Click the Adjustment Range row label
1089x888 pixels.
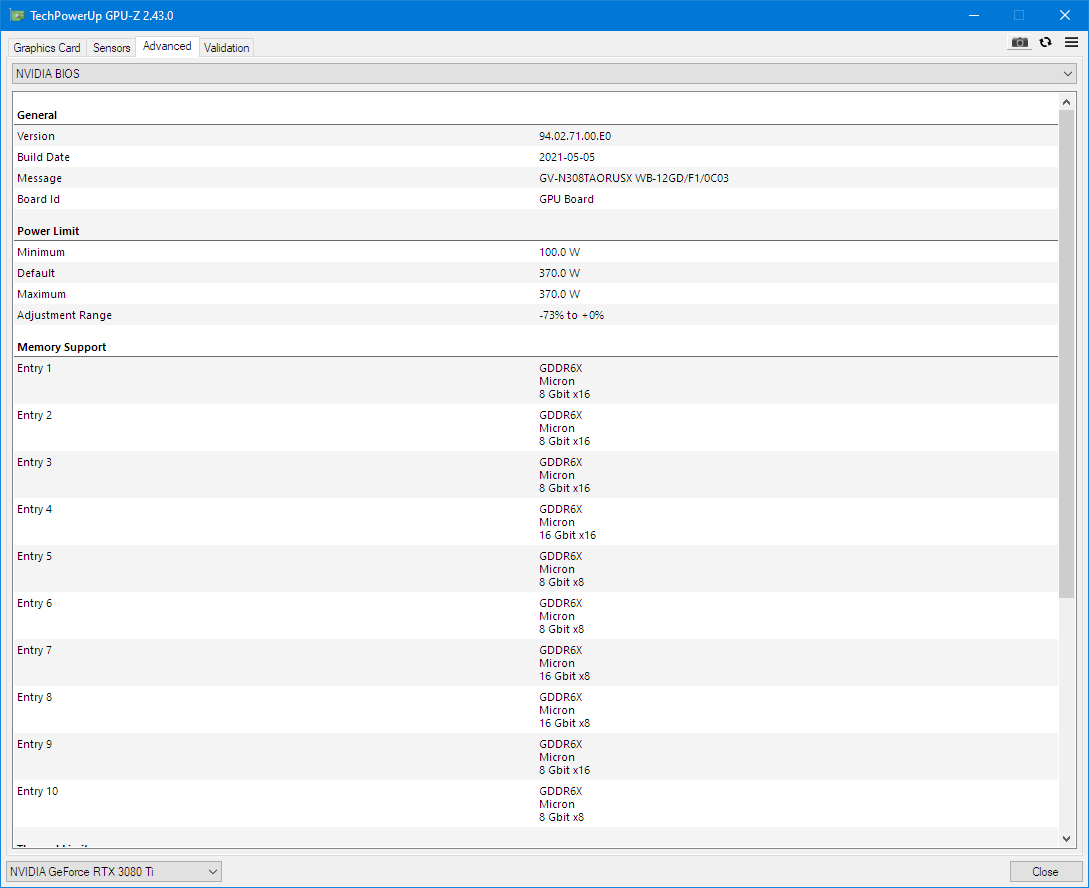[65, 315]
